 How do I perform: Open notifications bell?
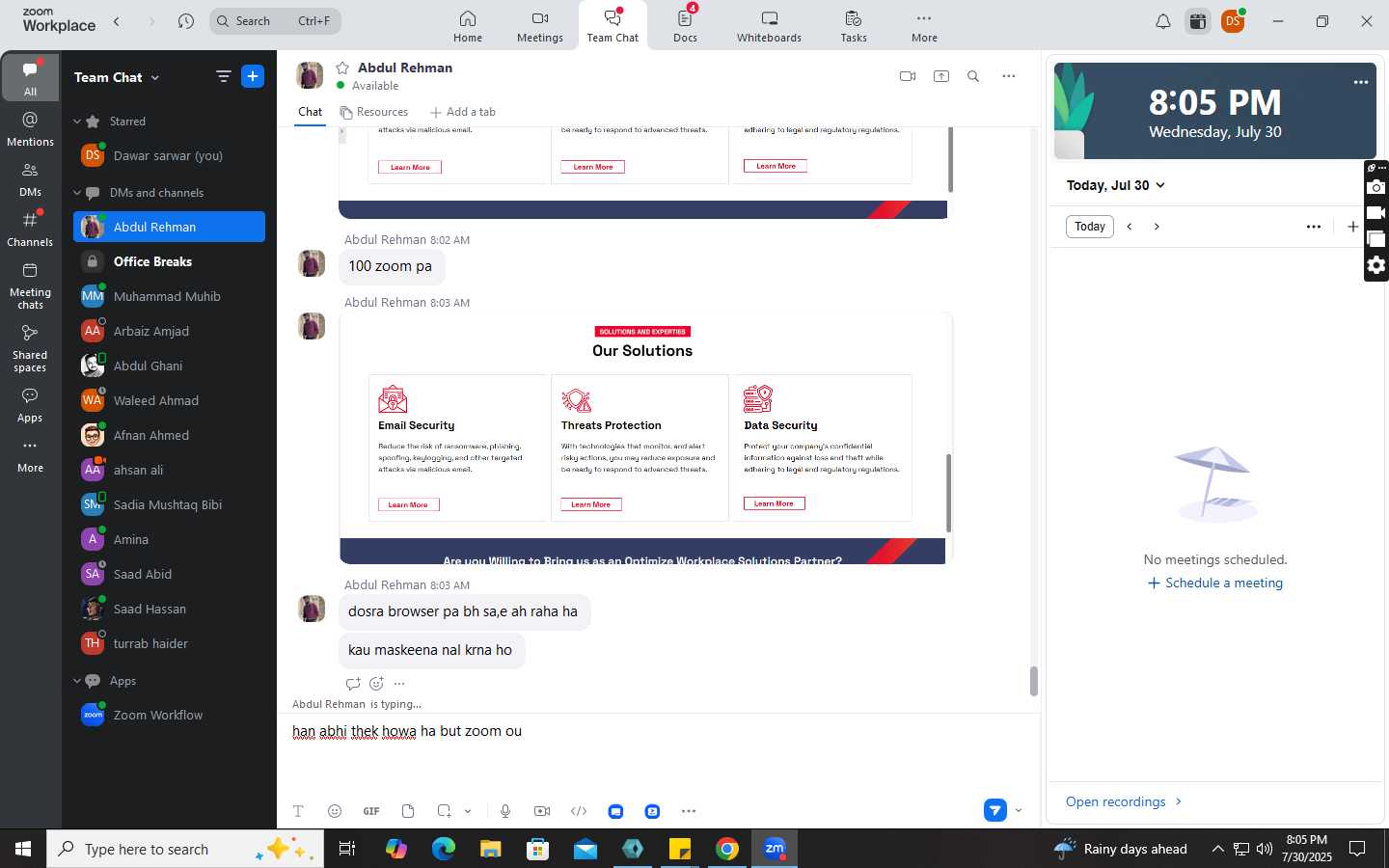(x=1163, y=21)
